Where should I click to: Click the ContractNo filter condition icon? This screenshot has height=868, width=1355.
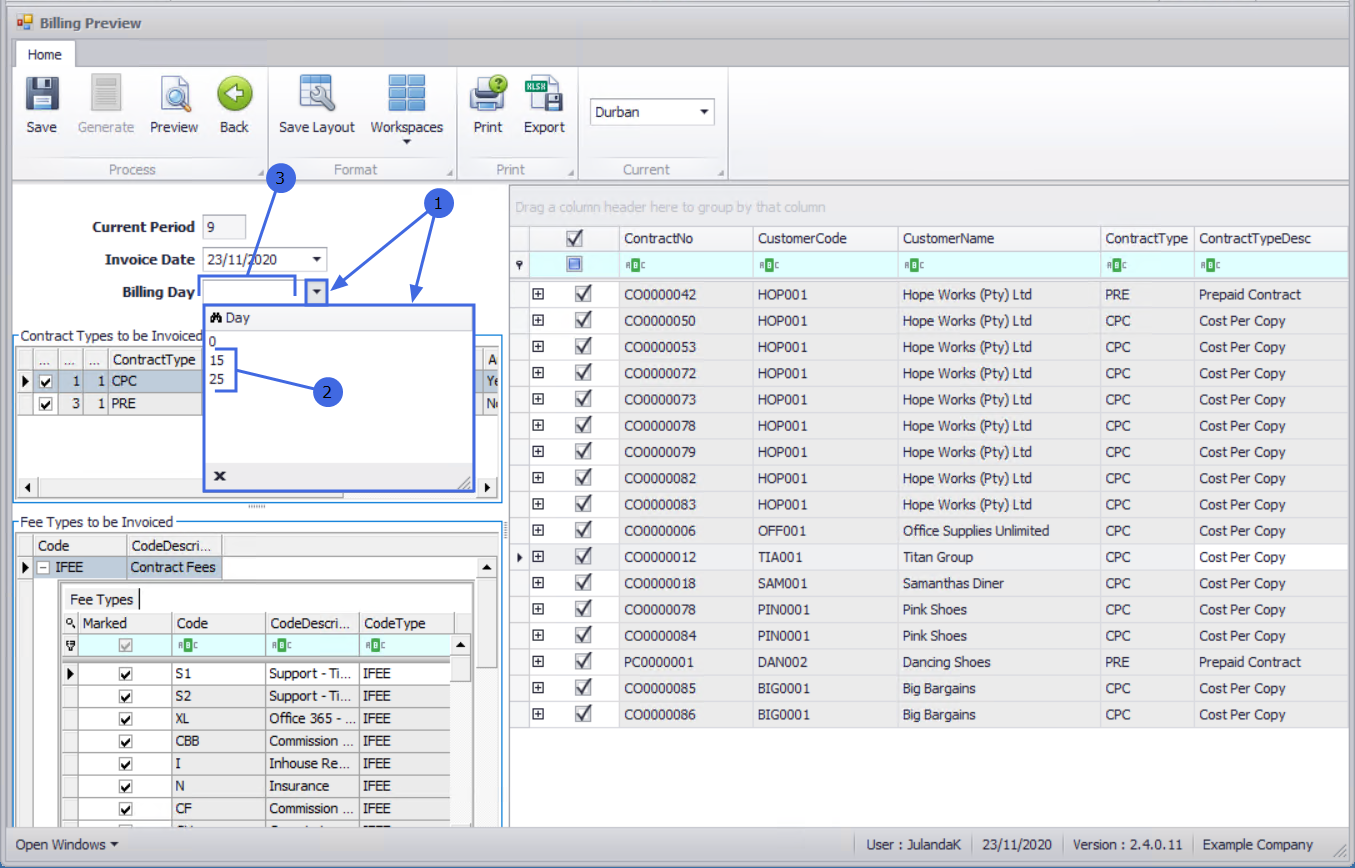click(633, 265)
